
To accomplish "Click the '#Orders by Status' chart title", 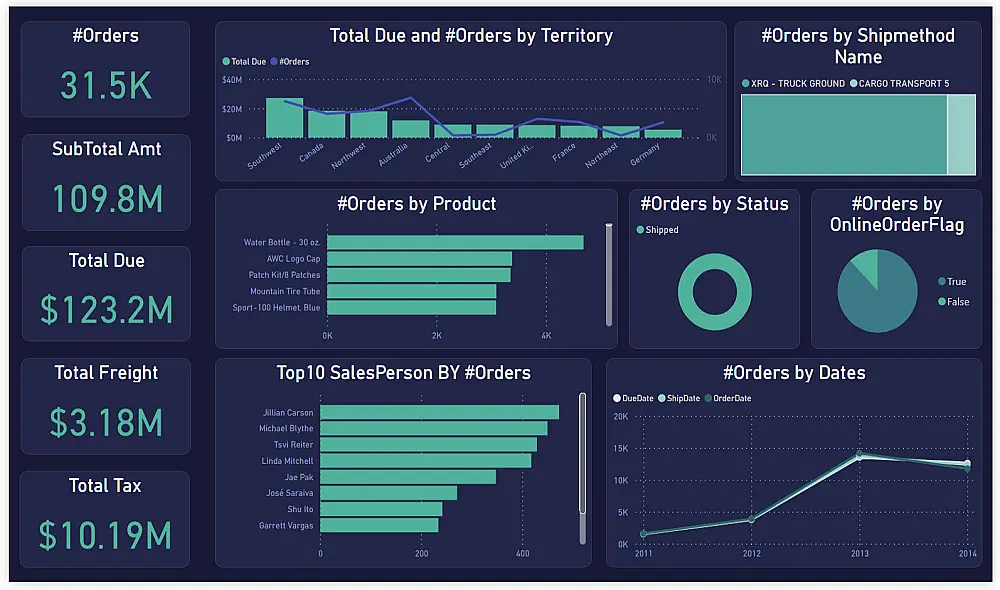I will tap(714, 203).
